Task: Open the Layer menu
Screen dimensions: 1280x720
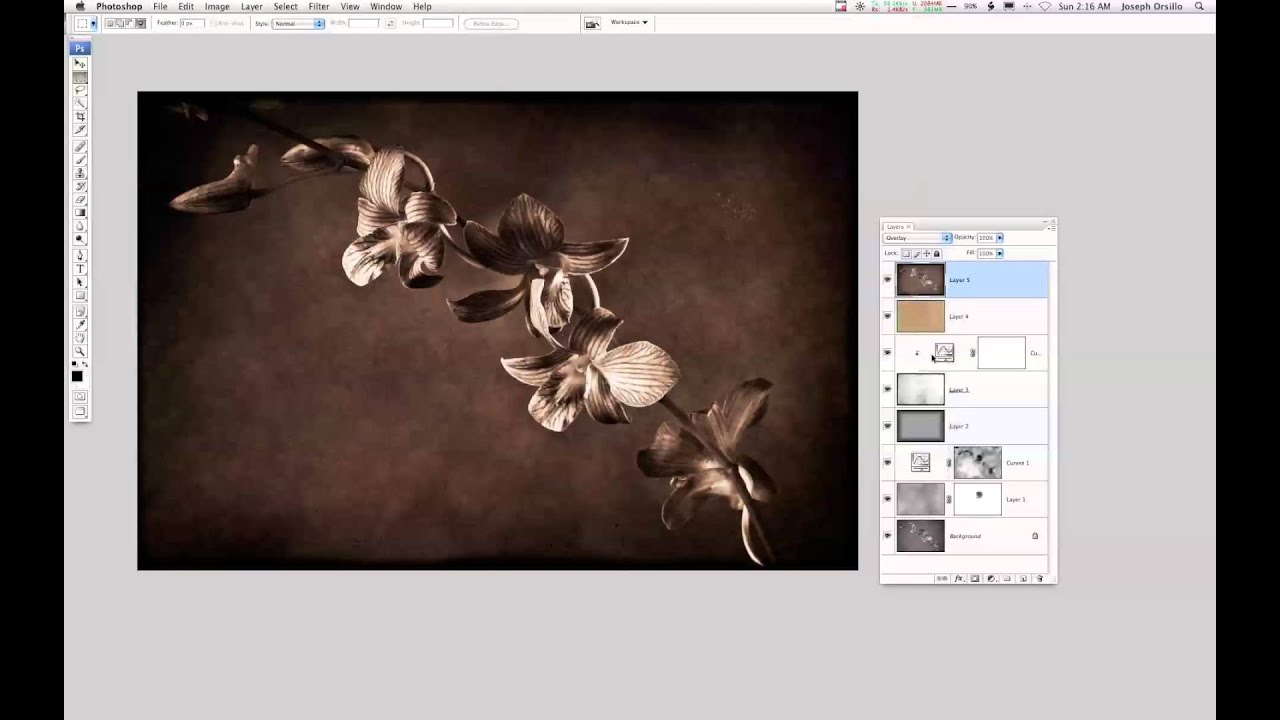Action: pyautogui.click(x=252, y=7)
